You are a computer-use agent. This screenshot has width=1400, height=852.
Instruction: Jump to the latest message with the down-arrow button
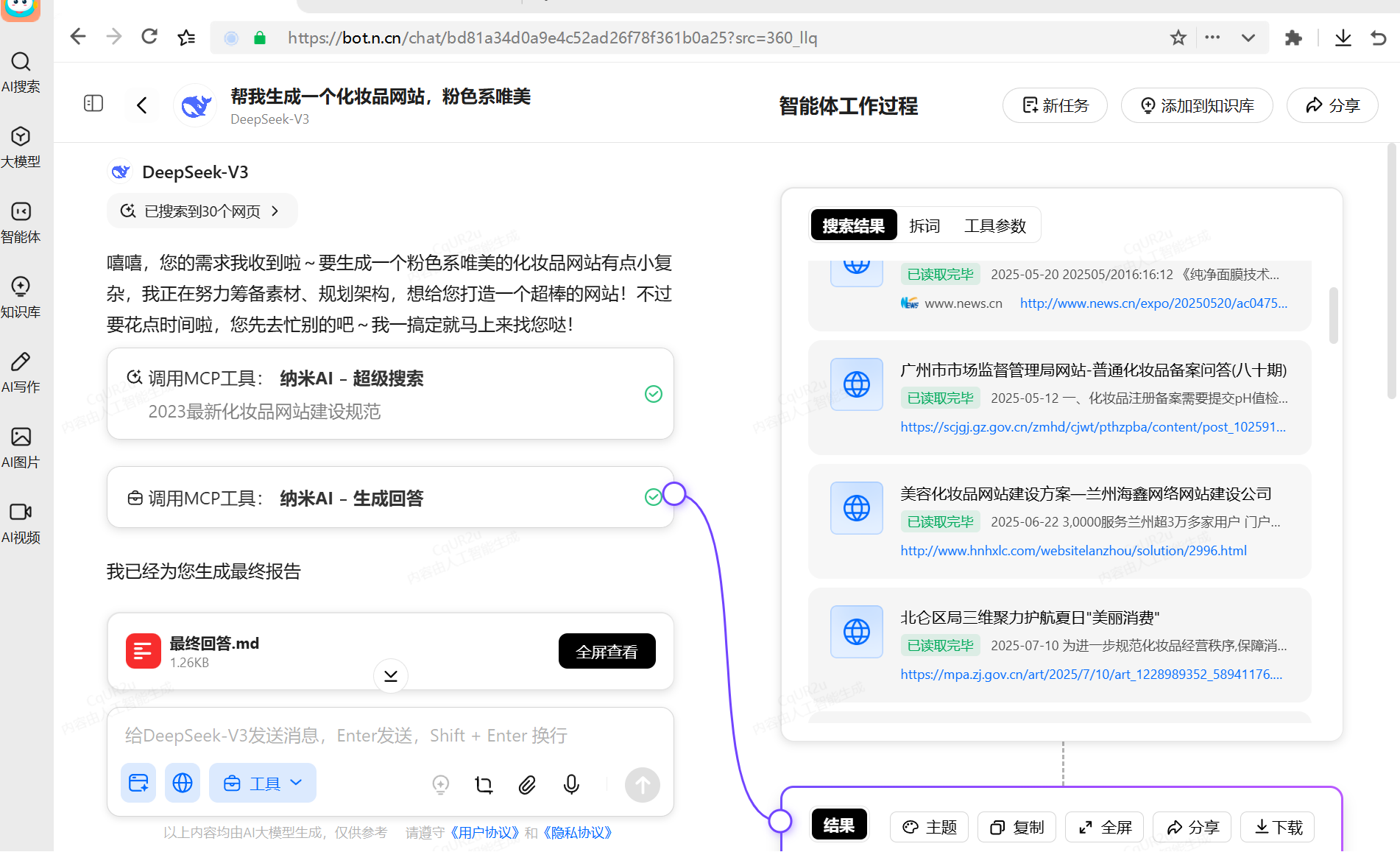coord(391,675)
